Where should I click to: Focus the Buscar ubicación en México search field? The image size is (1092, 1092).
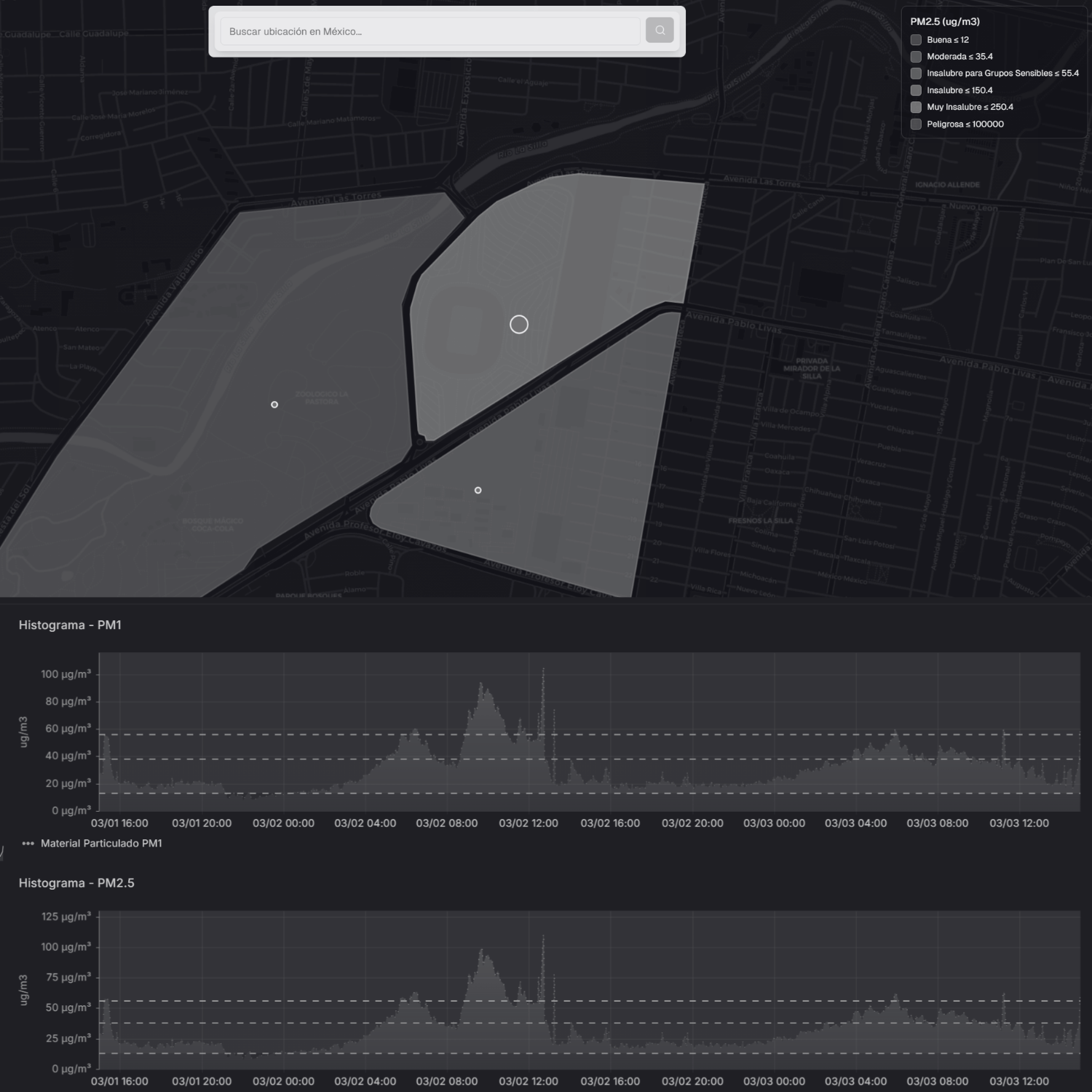coord(430,31)
